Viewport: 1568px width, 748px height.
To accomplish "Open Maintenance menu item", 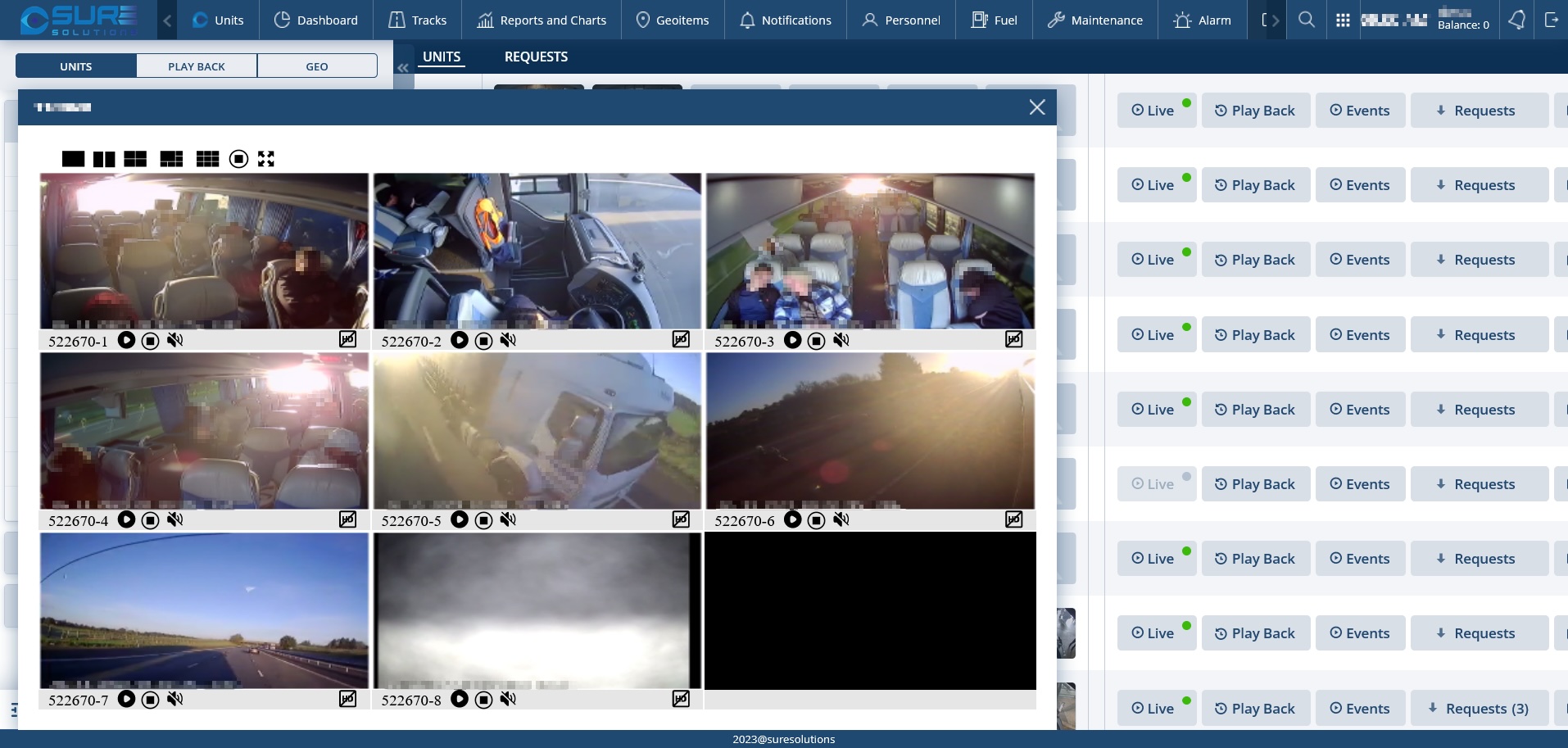I will click(1095, 20).
